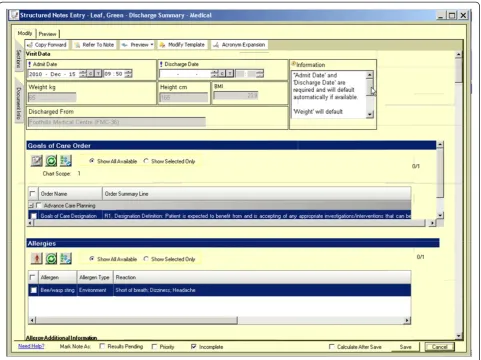
Task: Select Show Selected Only in Goals of Care Order
Action: [169, 161]
